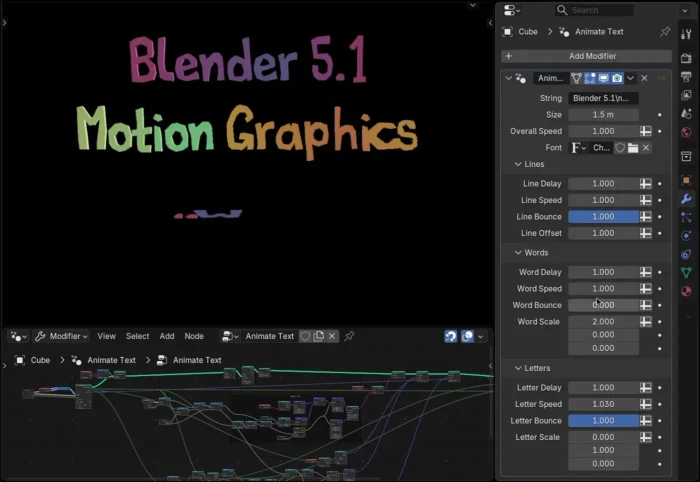The height and width of the screenshot is (482, 700).
Task: Open the Material properties tab icon
Action: (686, 291)
